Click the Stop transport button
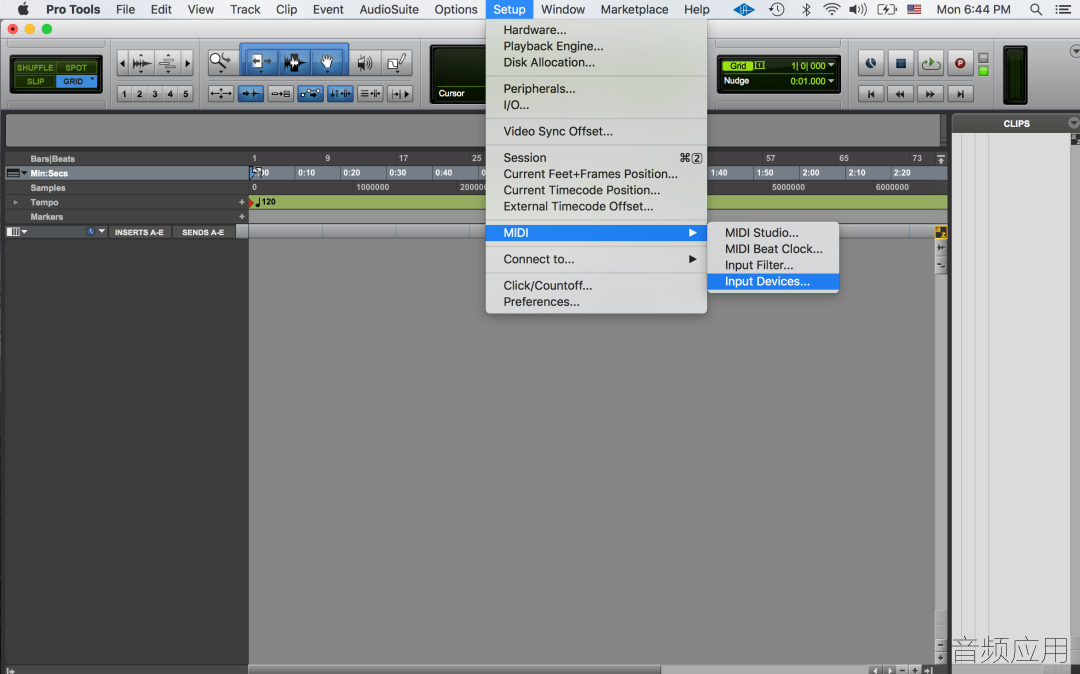 (x=900, y=63)
